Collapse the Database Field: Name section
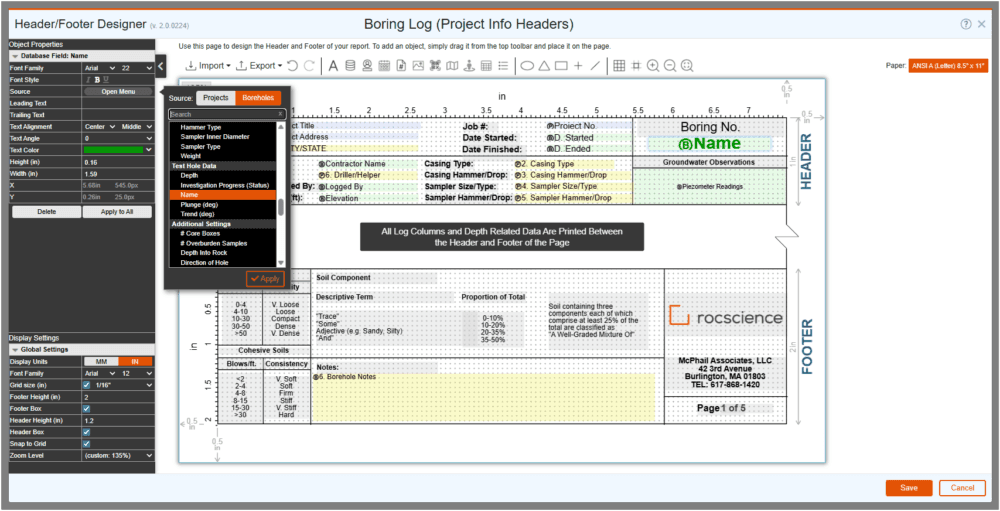The height and width of the screenshot is (511, 1000). coord(14,56)
